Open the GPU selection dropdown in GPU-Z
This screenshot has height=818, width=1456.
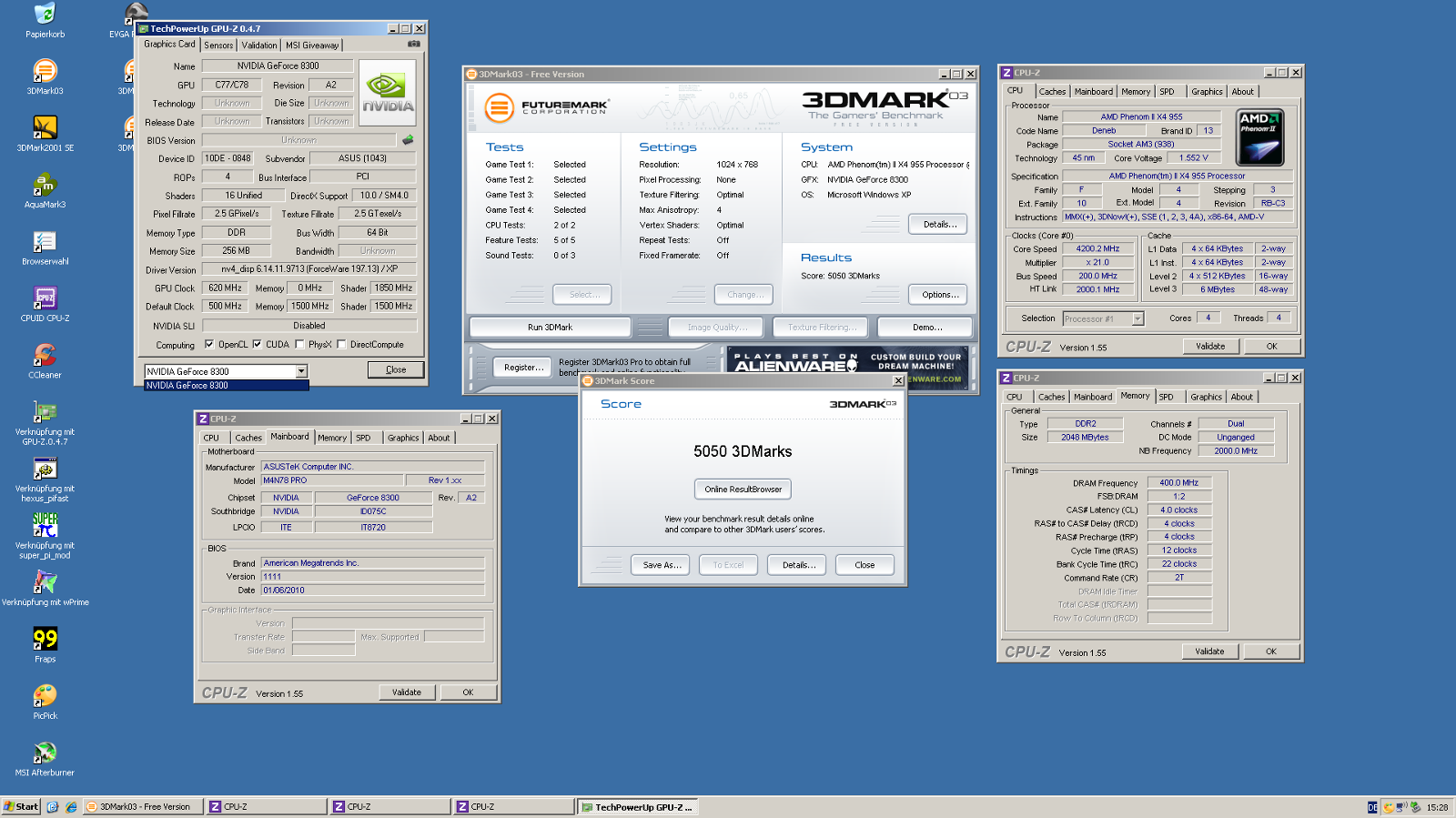pyautogui.click(x=301, y=371)
